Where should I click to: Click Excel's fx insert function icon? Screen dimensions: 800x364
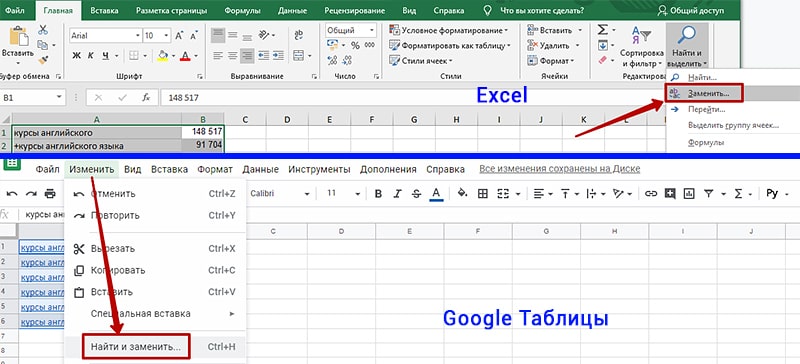point(146,98)
